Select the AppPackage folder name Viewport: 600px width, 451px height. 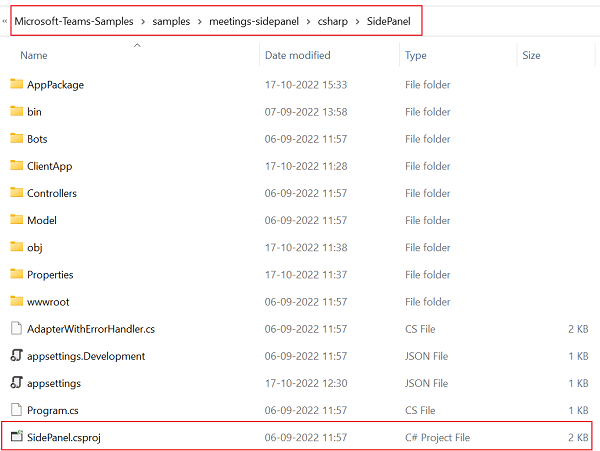click(x=55, y=85)
